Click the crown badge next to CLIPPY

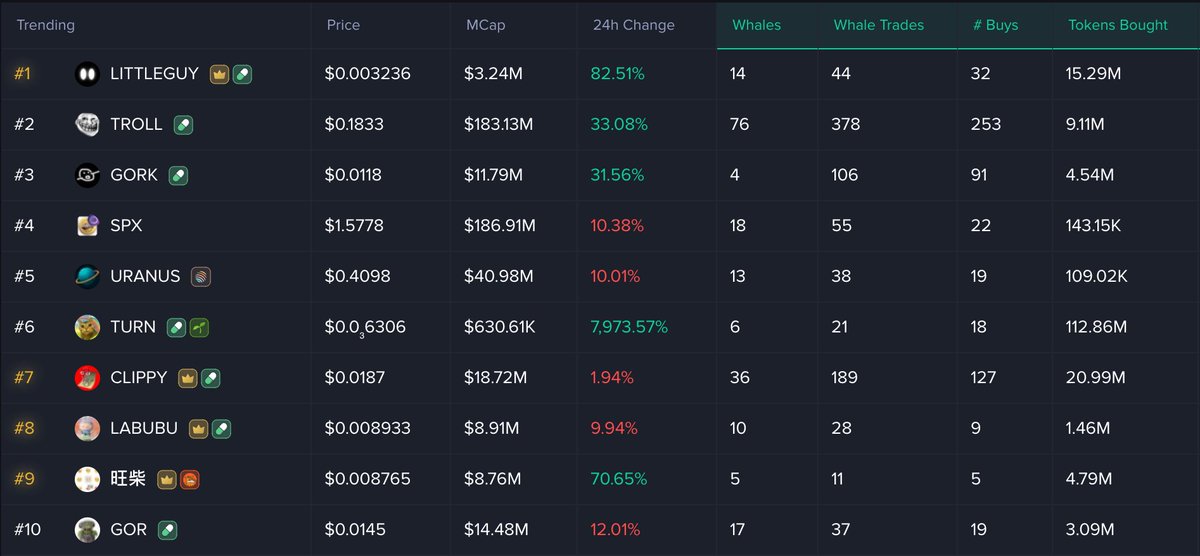[187, 378]
